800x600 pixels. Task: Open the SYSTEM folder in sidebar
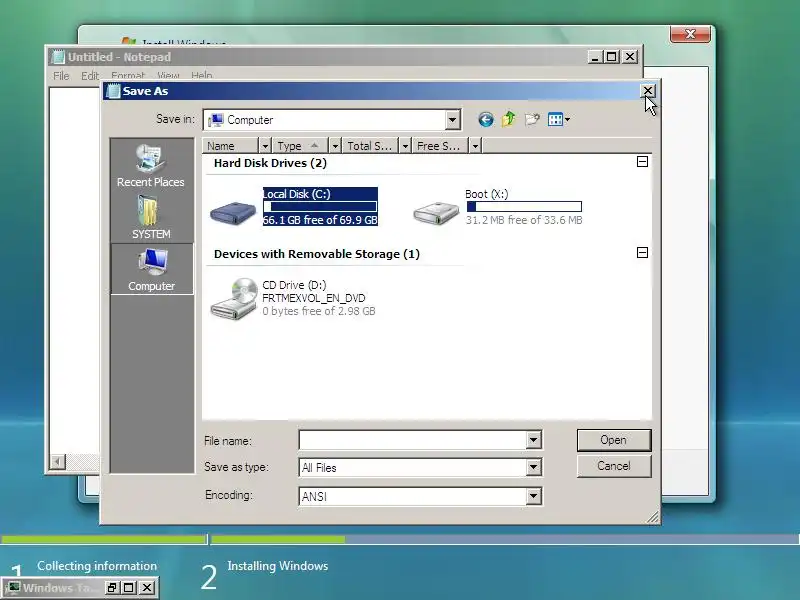pyautogui.click(x=151, y=217)
